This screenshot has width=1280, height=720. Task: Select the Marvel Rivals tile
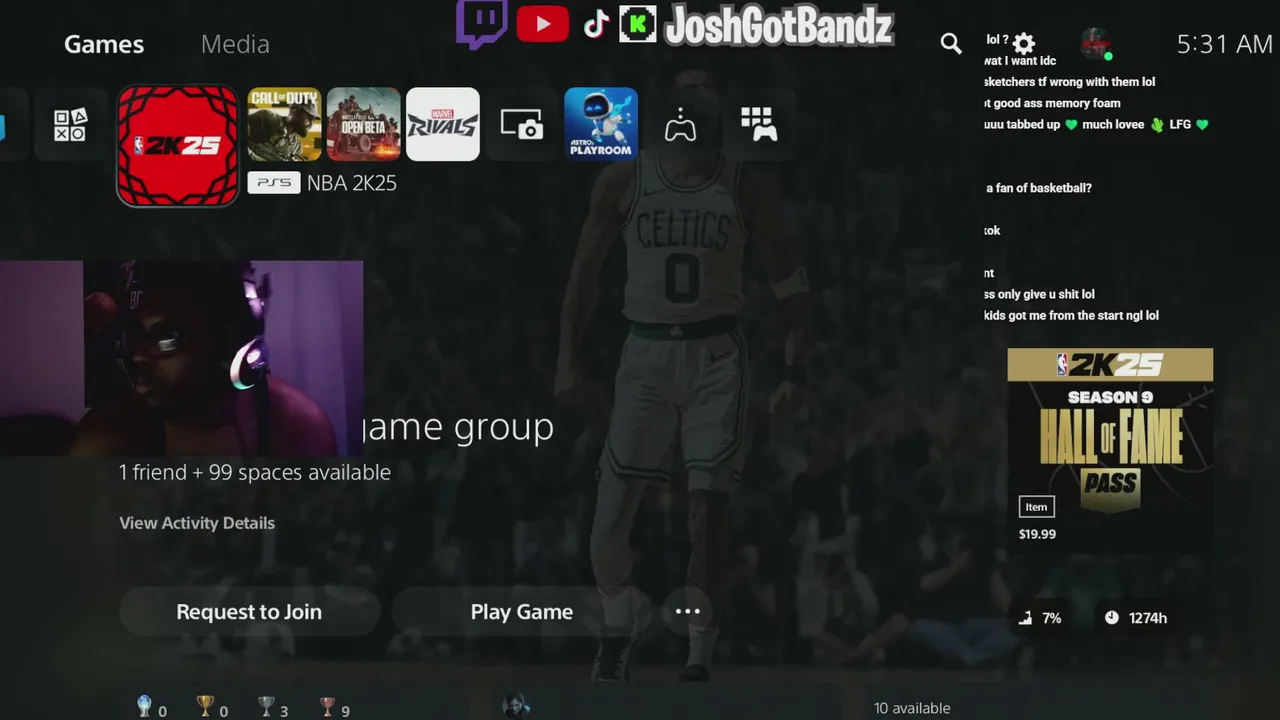click(443, 124)
